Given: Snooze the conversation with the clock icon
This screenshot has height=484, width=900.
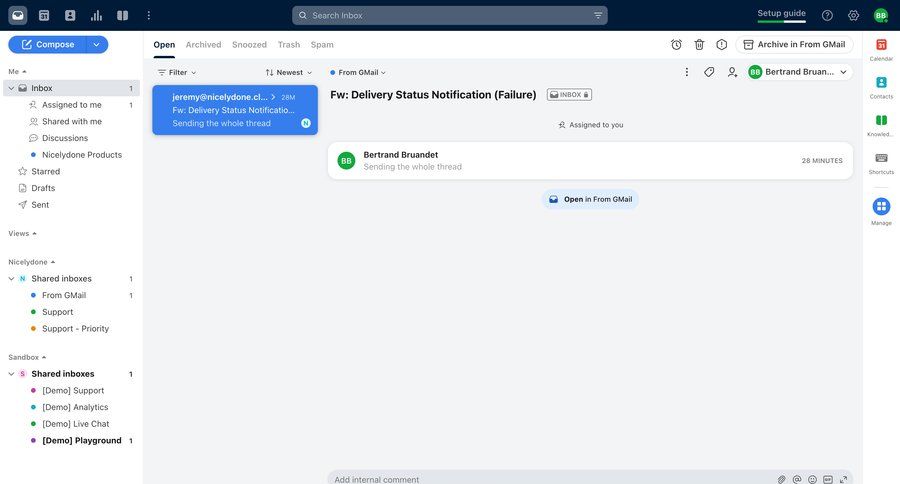Looking at the screenshot, I should point(676,44).
